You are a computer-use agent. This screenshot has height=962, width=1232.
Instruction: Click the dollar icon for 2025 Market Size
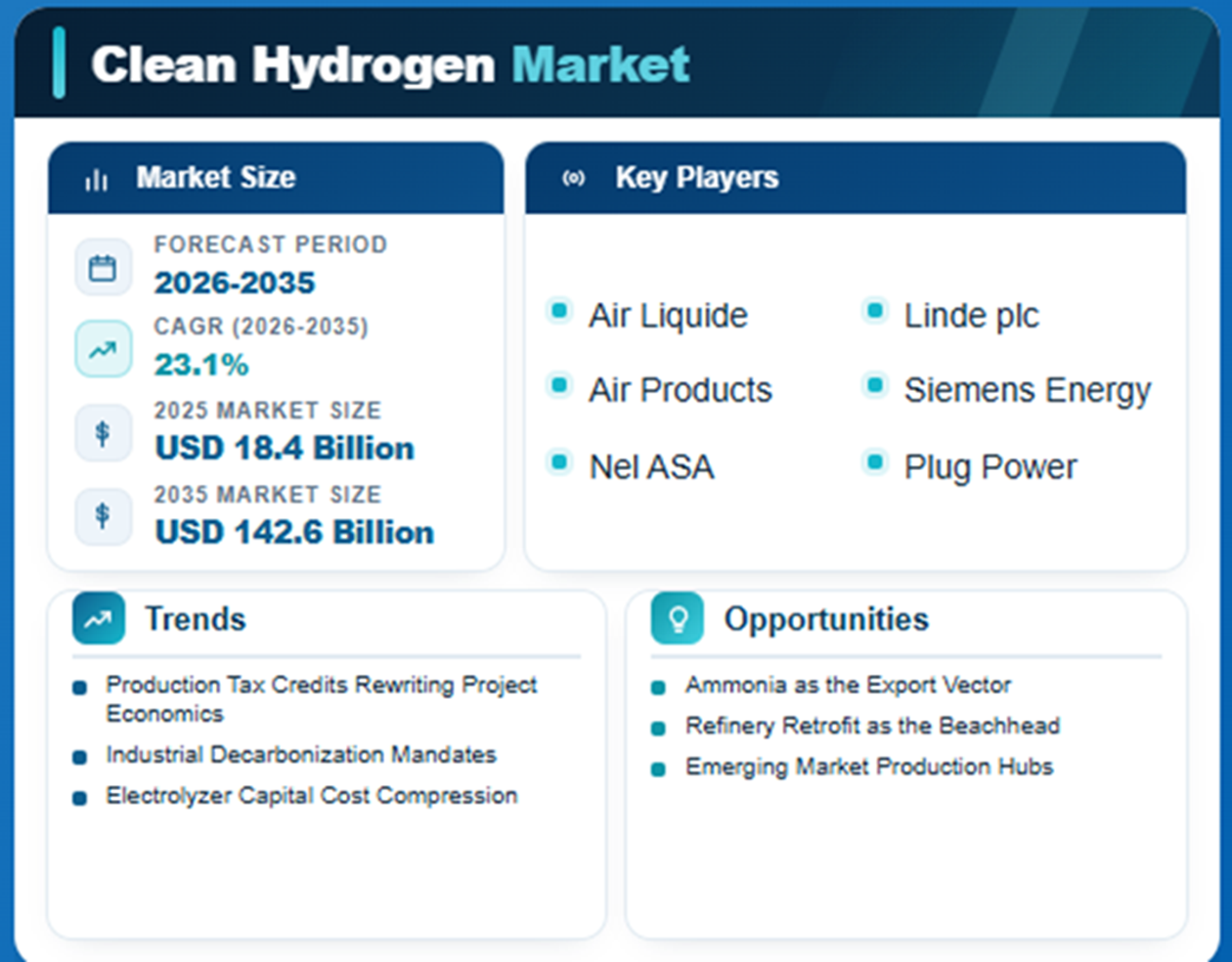(103, 433)
